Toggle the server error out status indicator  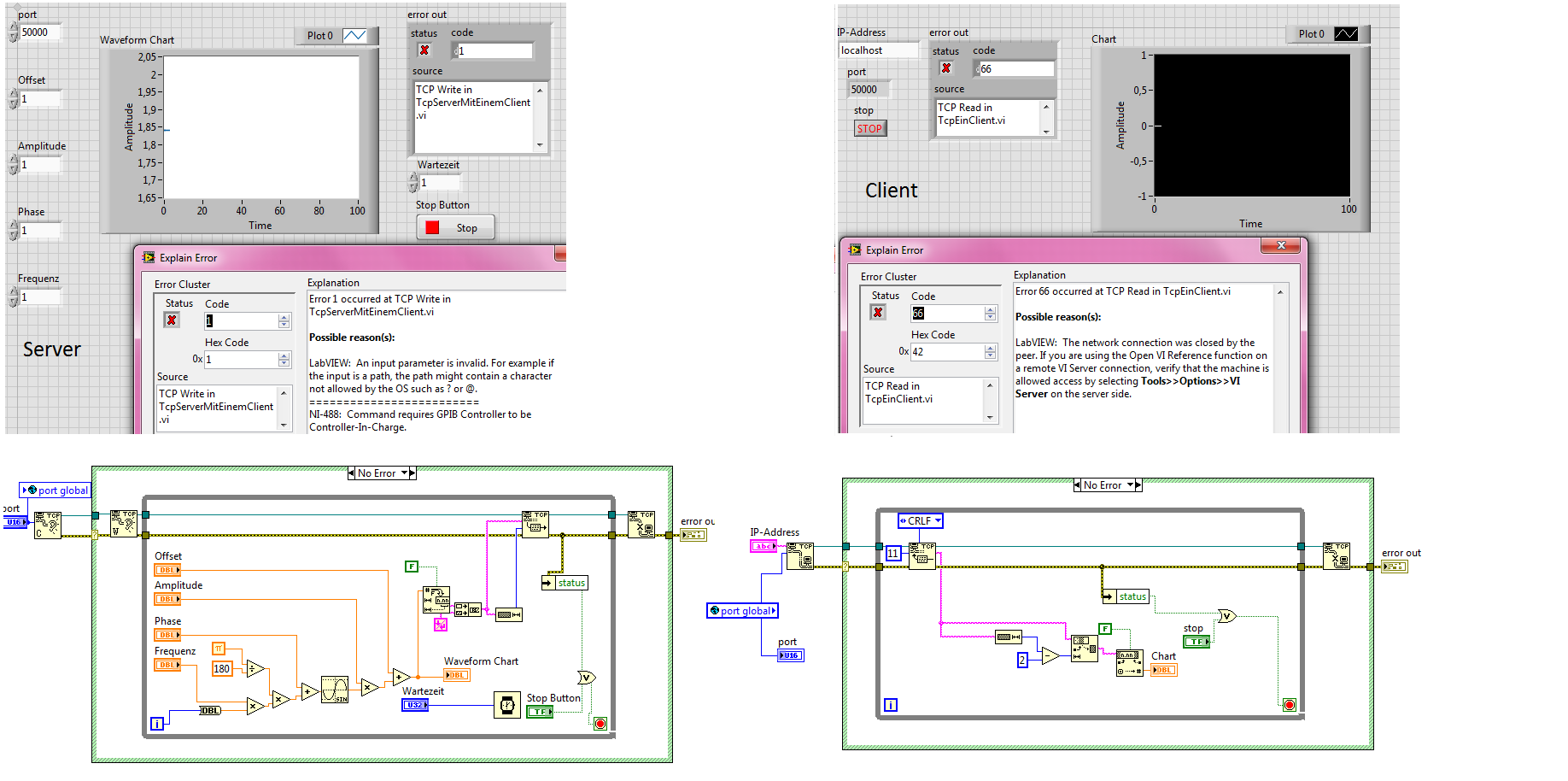tap(424, 50)
